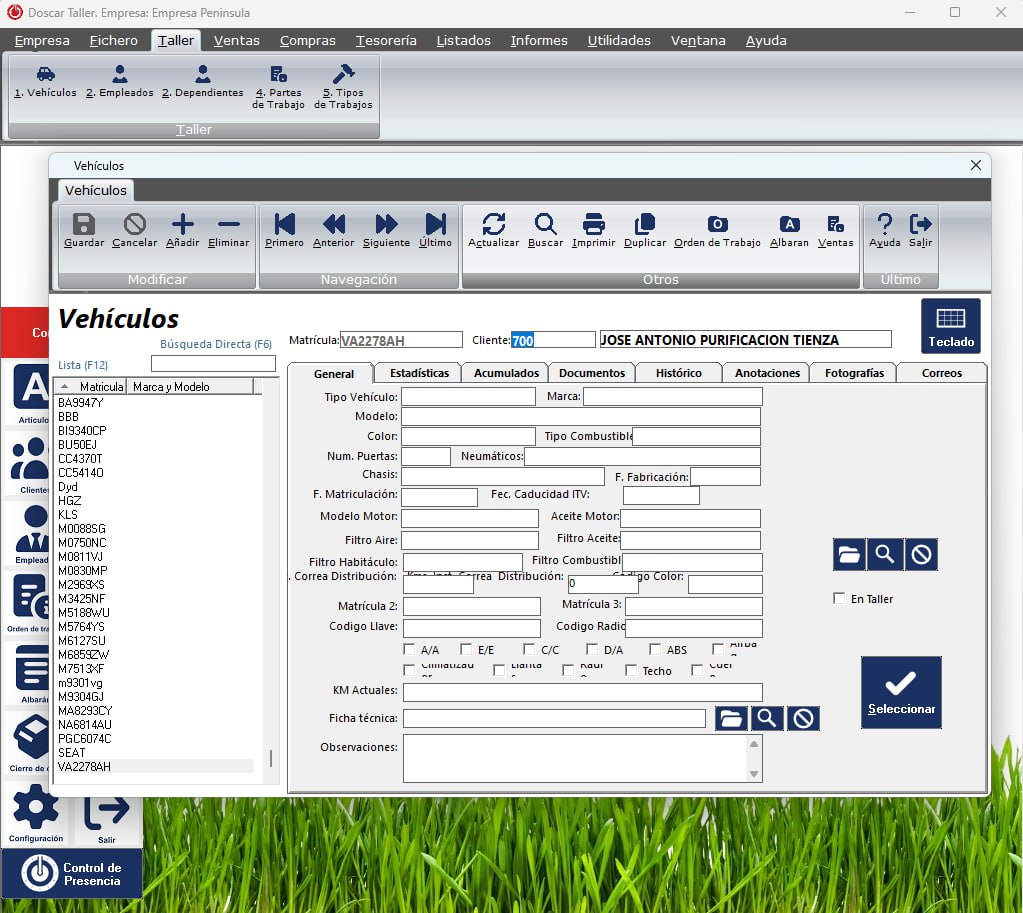Open Orden de Trabajo from toolbar
The width and height of the screenshot is (1023, 913).
[717, 225]
